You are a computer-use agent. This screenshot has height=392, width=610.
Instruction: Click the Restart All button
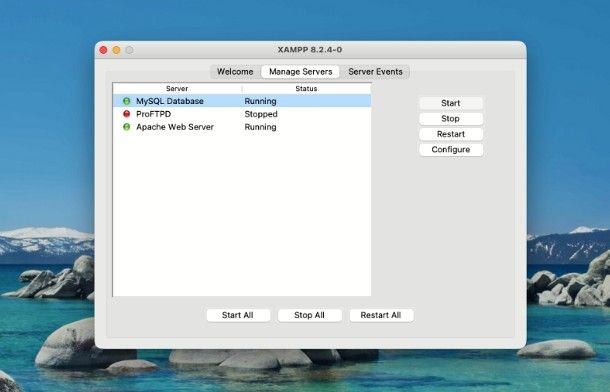(381, 315)
